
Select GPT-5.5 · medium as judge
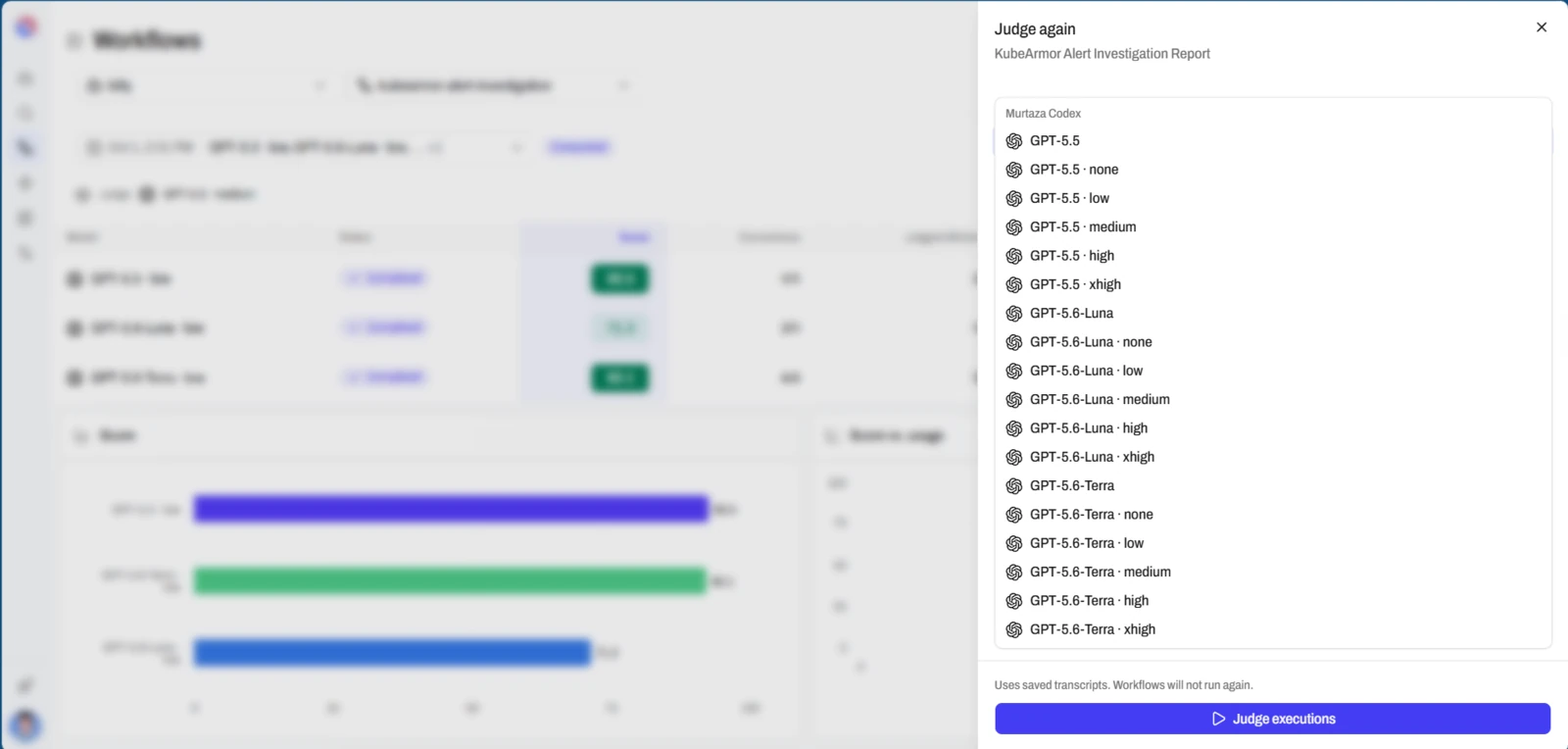1273,227
